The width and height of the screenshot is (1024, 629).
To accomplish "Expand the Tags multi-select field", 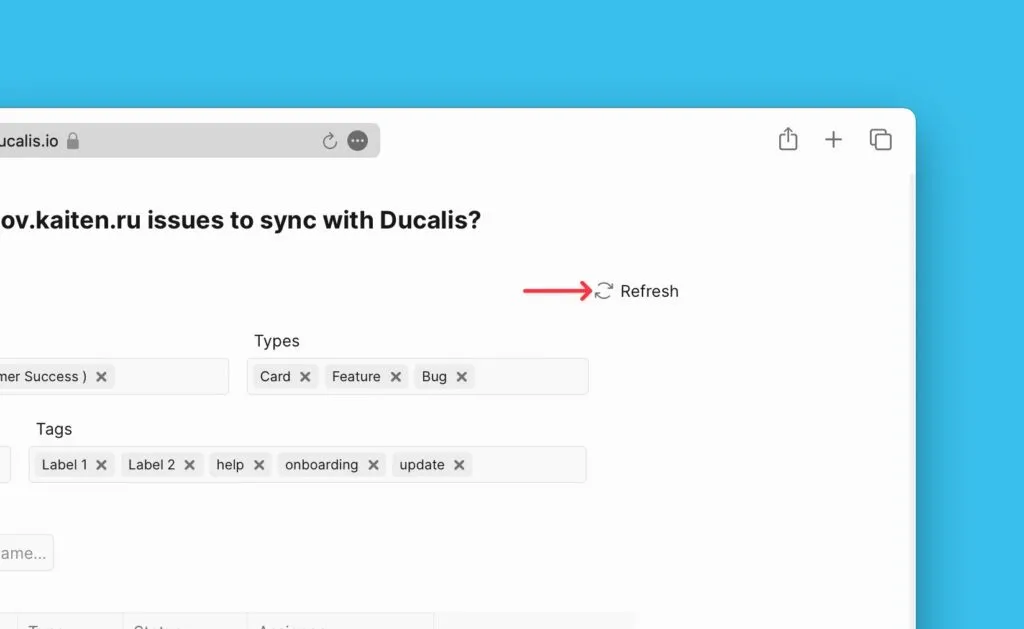I will (x=528, y=465).
